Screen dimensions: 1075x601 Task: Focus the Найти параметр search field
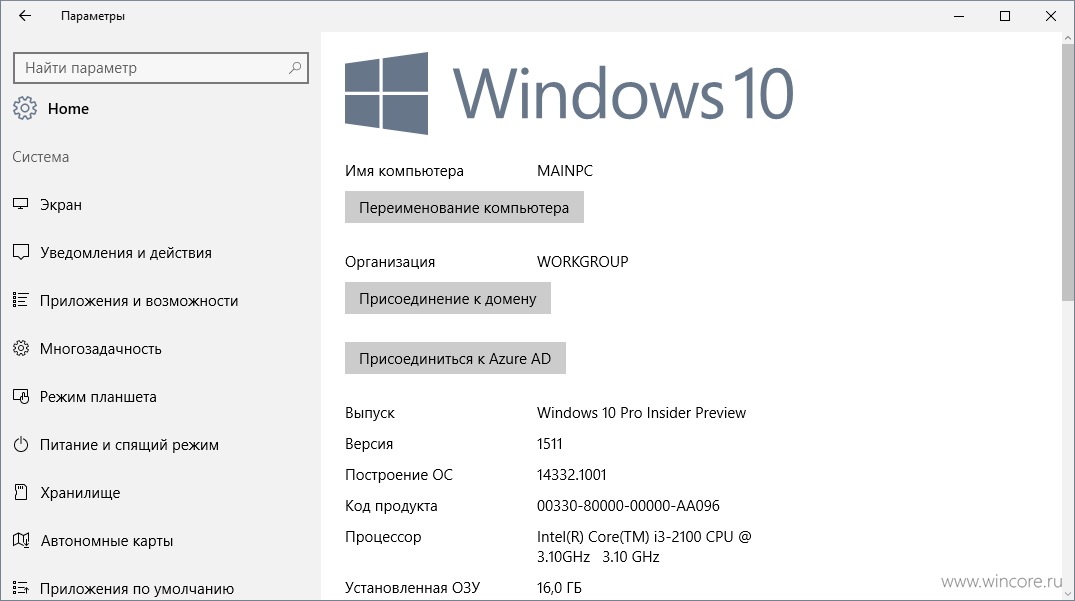[x=161, y=68]
